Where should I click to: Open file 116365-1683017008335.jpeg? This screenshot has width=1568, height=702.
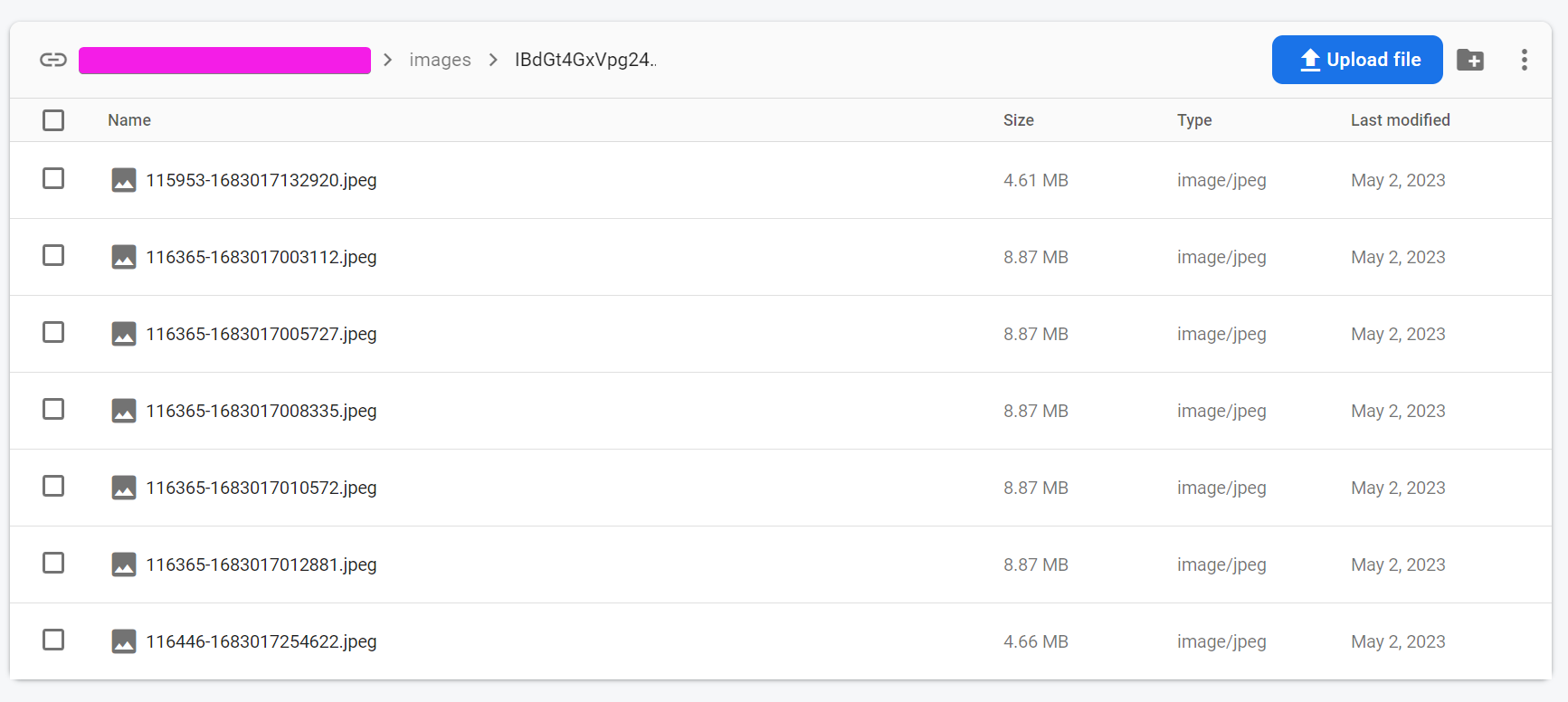tap(261, 411)
